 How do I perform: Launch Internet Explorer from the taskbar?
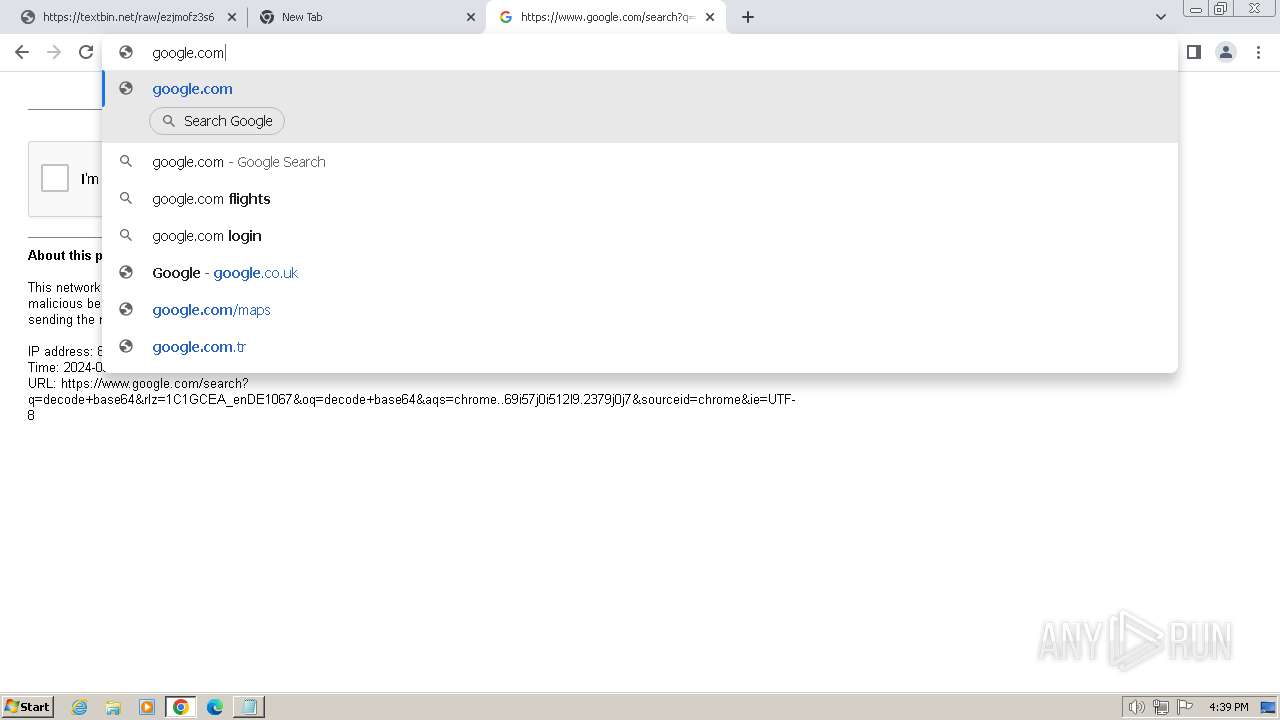[x=80, y=707]
